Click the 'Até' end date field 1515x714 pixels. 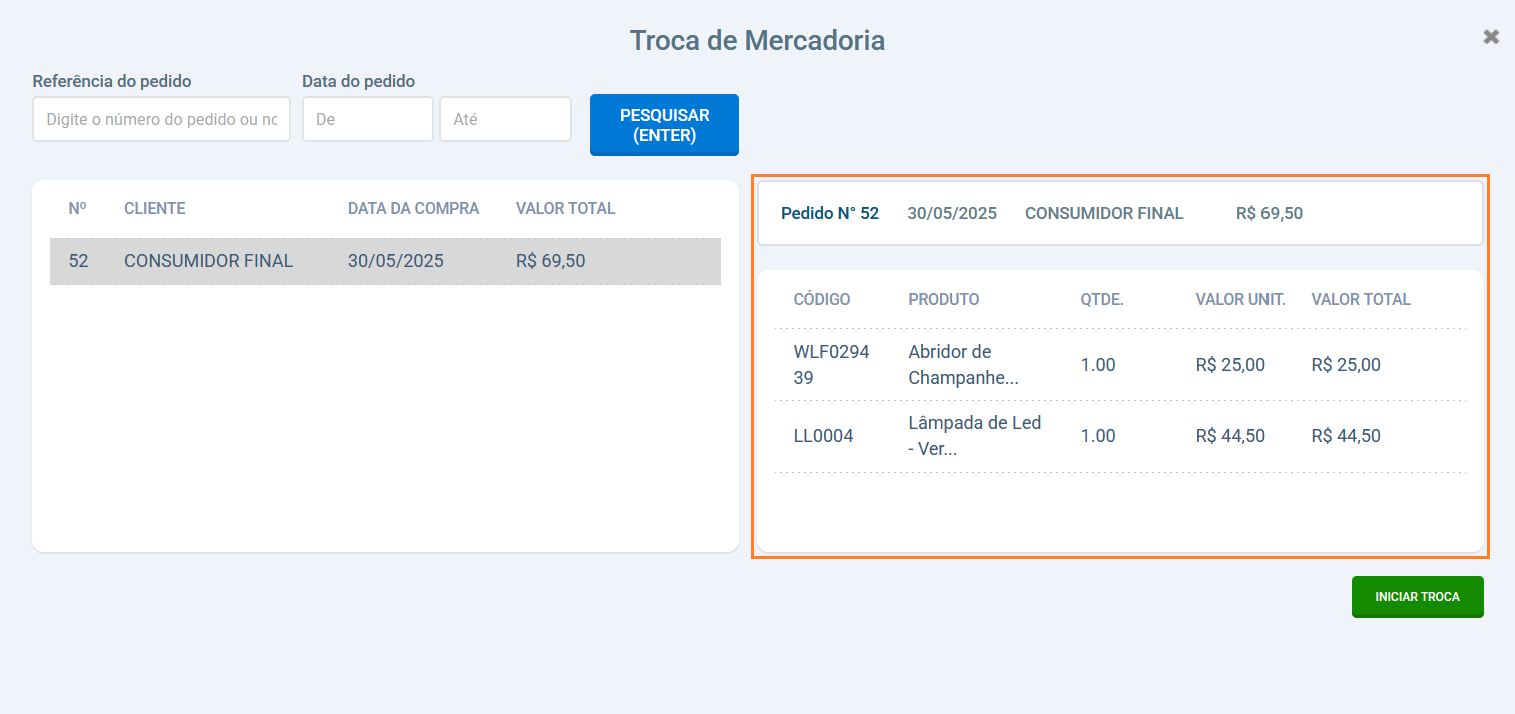(x=505, y=119)
